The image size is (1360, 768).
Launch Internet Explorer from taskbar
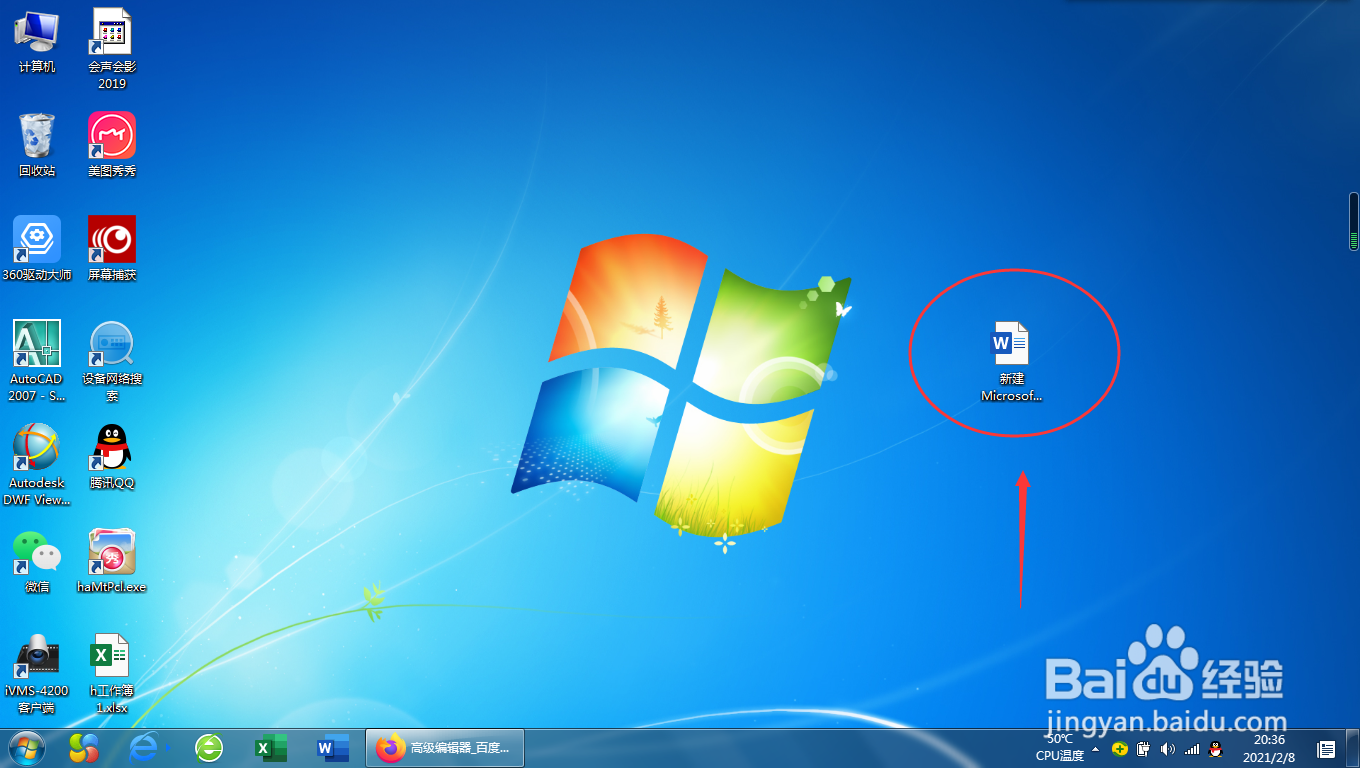click(x=146, y=748)
